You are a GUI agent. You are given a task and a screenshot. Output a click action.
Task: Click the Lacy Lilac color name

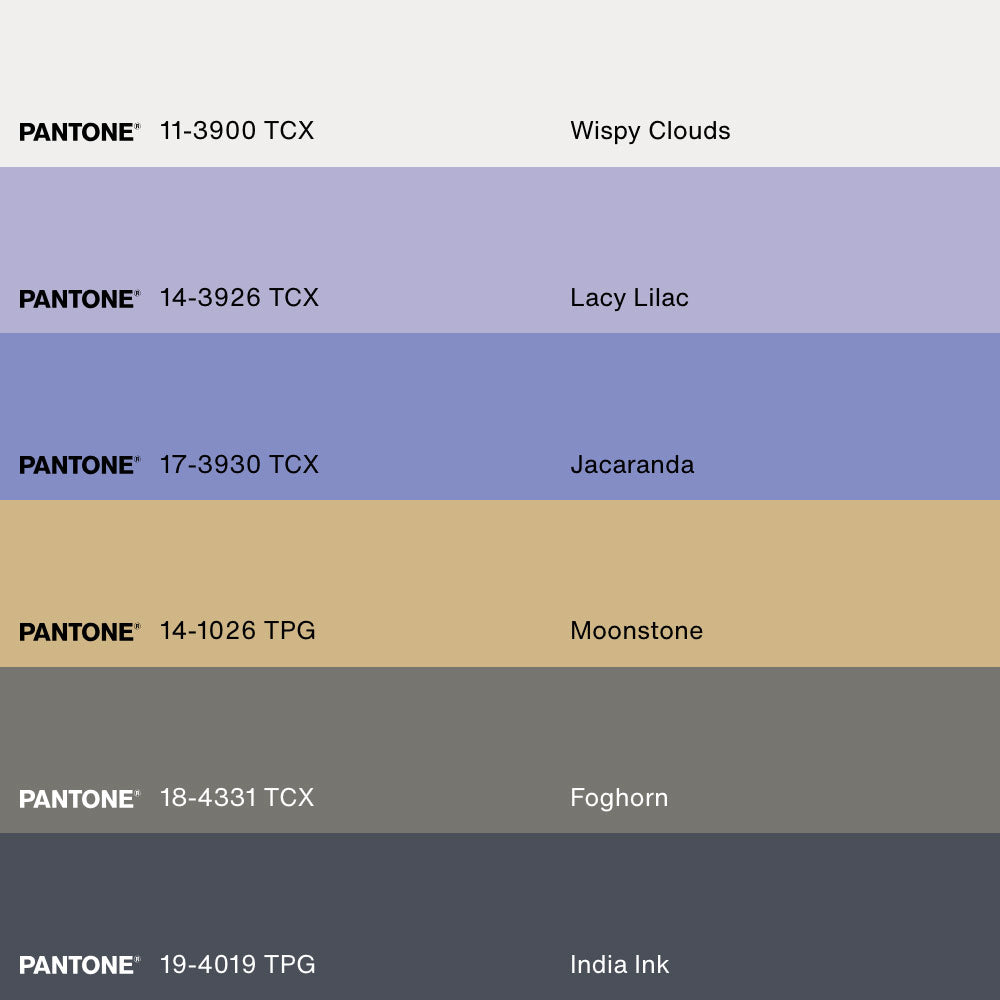pyautogui.click(x=629, y=298)
